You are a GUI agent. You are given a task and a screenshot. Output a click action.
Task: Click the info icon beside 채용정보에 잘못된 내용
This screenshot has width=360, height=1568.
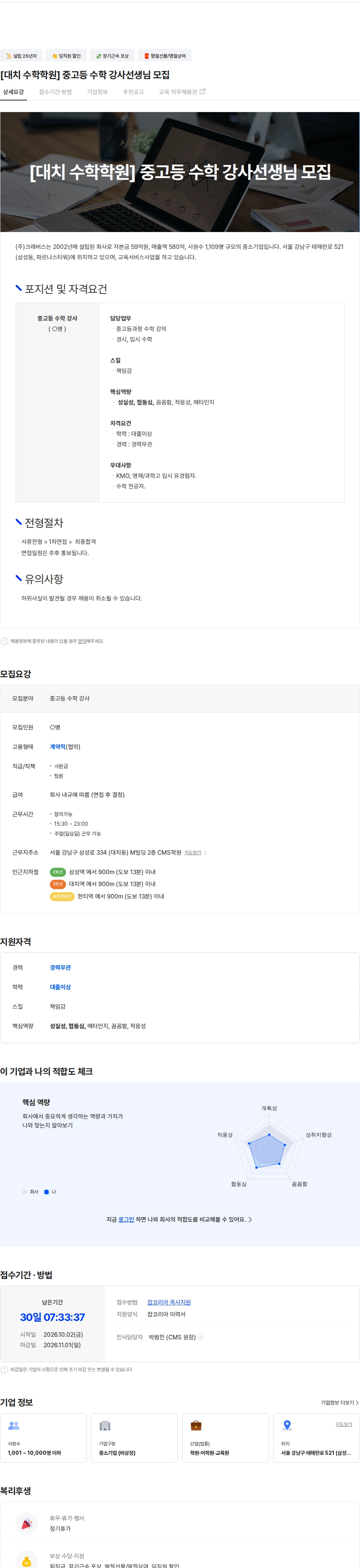5,641
